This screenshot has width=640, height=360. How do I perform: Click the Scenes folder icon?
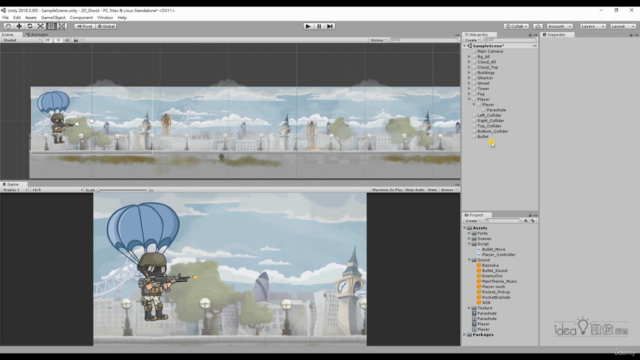coord(474,239)
